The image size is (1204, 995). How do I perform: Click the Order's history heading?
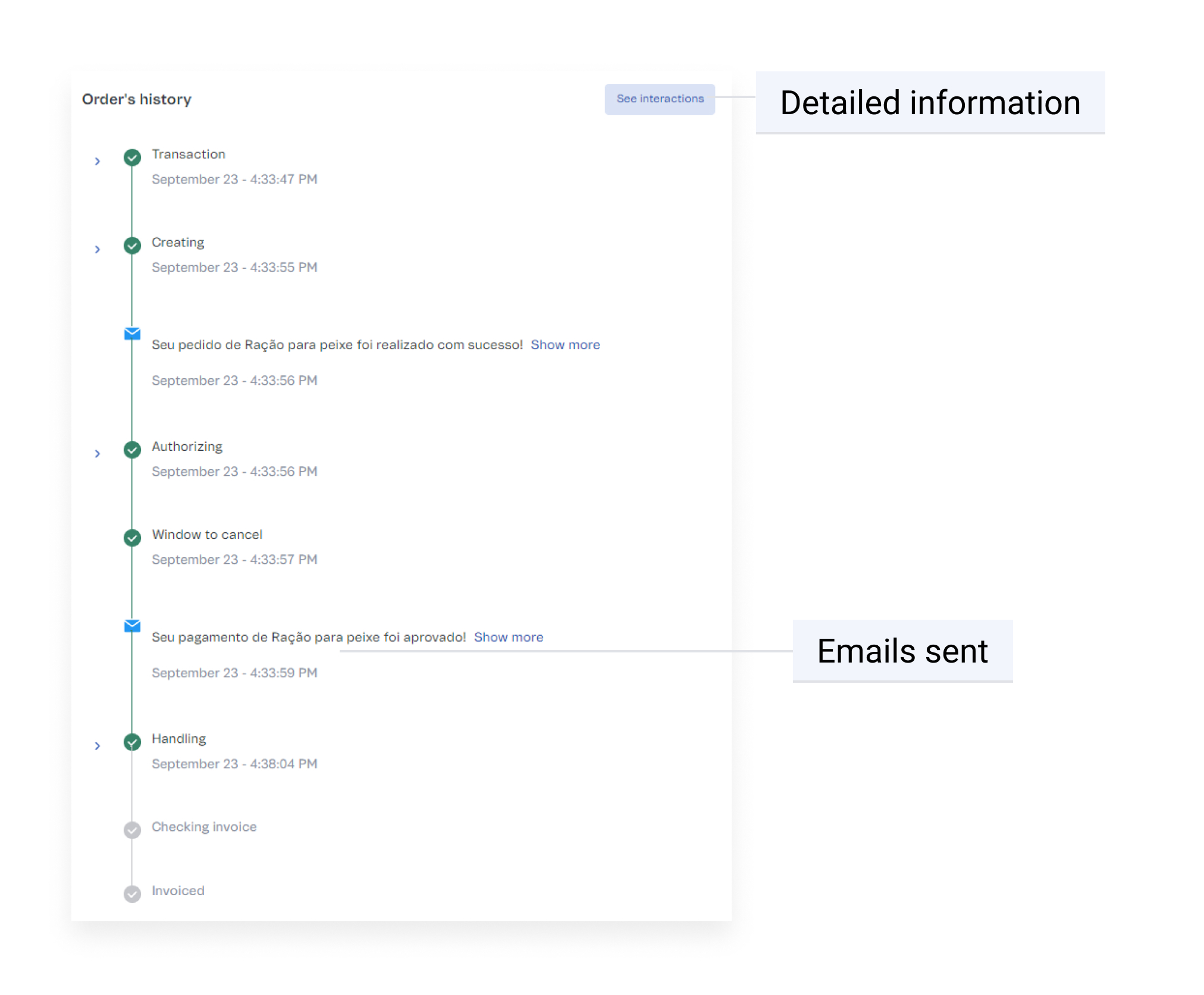pyautogui.click(x=137, y=99)
